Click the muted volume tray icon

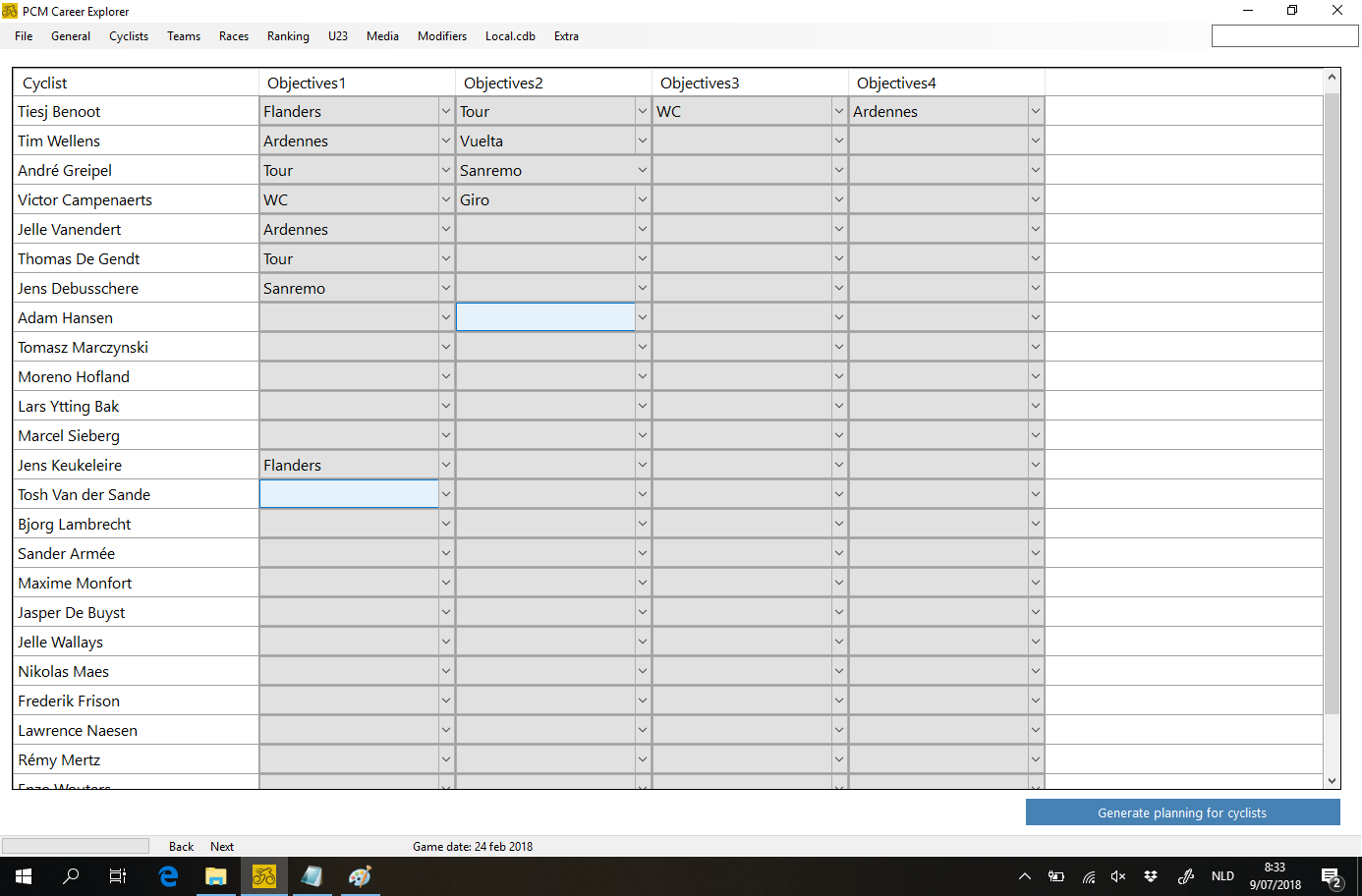[x=1118, y=876]
